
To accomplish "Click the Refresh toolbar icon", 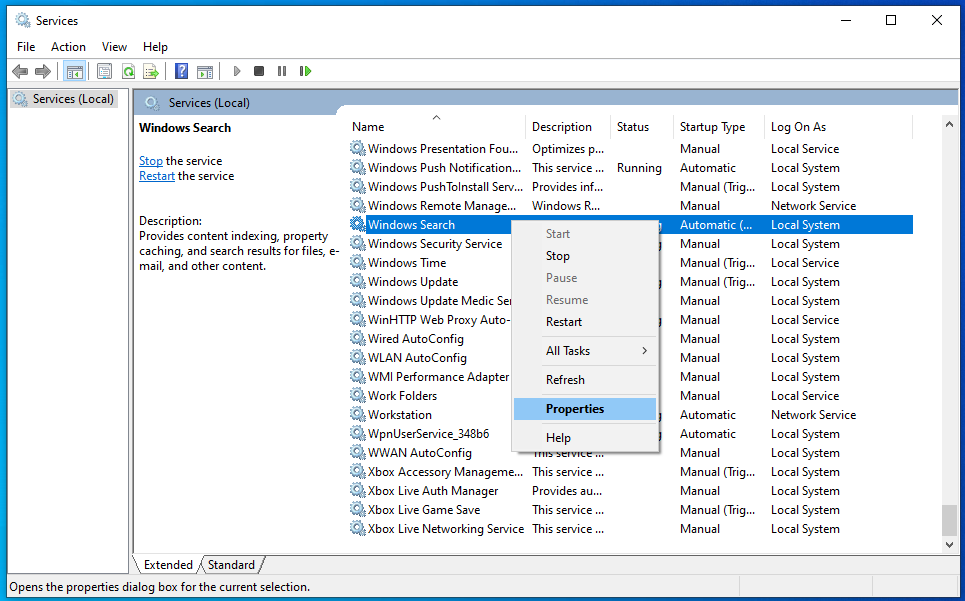I will point(128,71).
